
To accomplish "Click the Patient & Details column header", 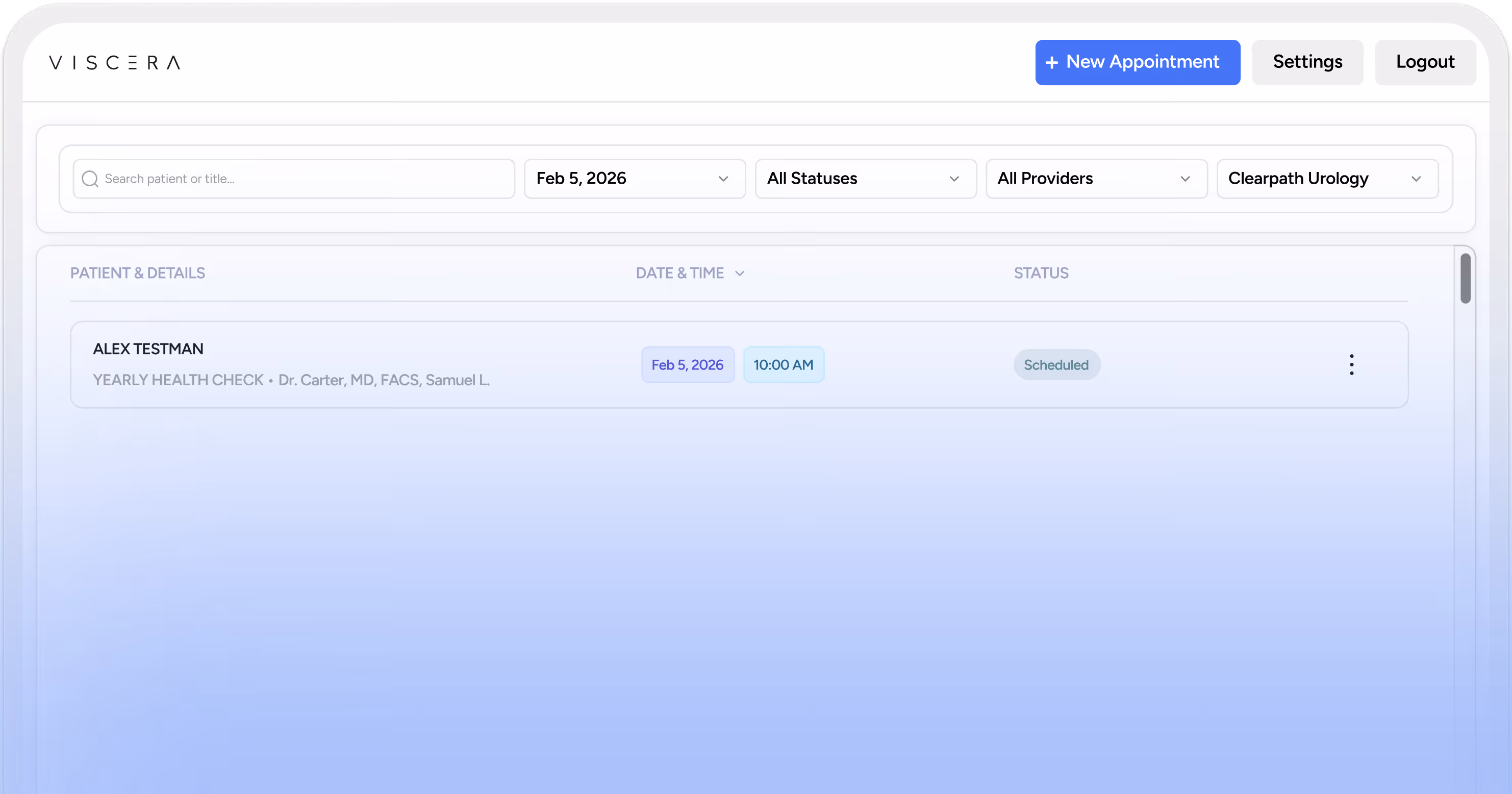I will [x=137, y=273].
